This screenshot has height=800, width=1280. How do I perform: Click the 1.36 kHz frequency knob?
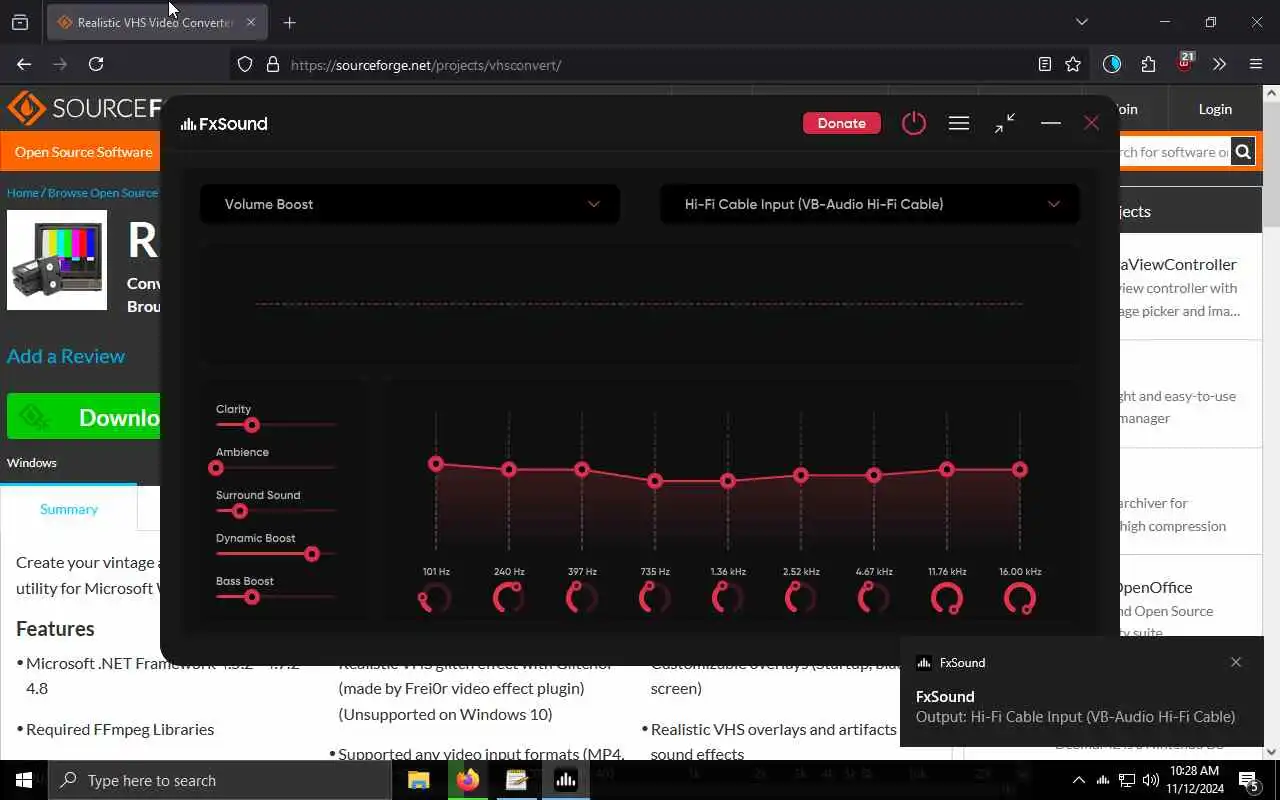pos(728,599)
